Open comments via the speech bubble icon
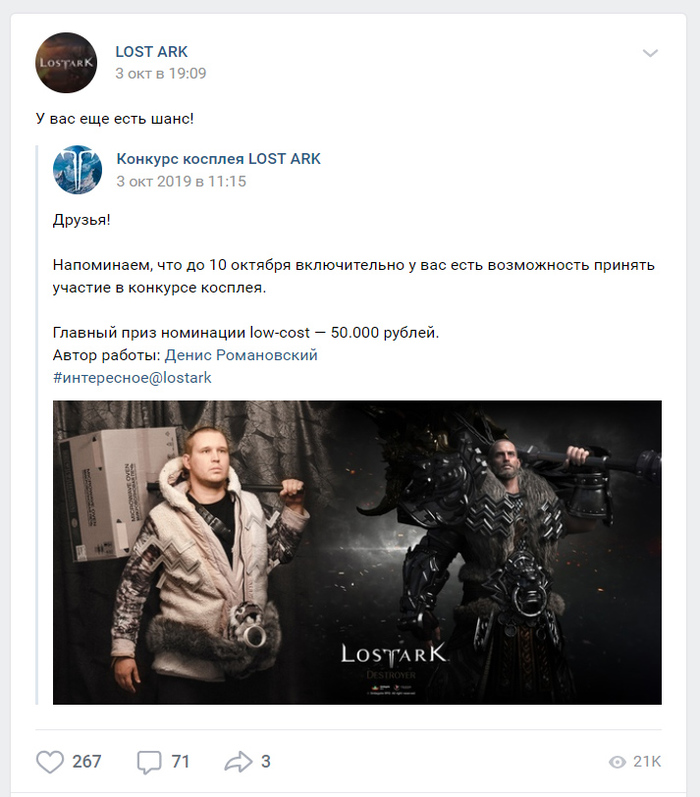The image size is (700, 797). [149, 762]
